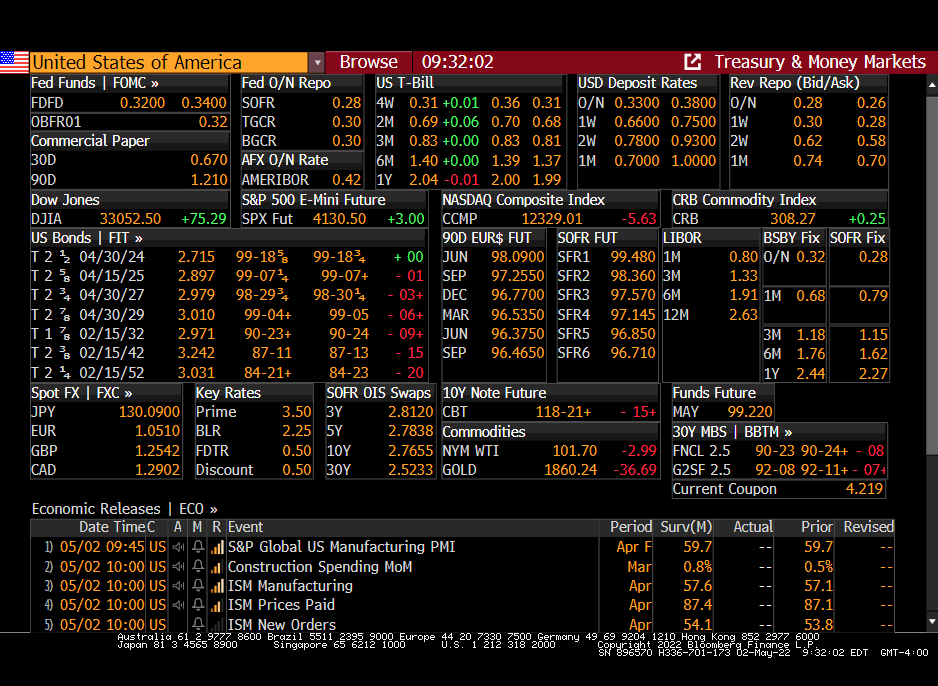Click the SFR1 99.480 future row
The width and height of the screenshot is (938, 686).
(607, 257)
